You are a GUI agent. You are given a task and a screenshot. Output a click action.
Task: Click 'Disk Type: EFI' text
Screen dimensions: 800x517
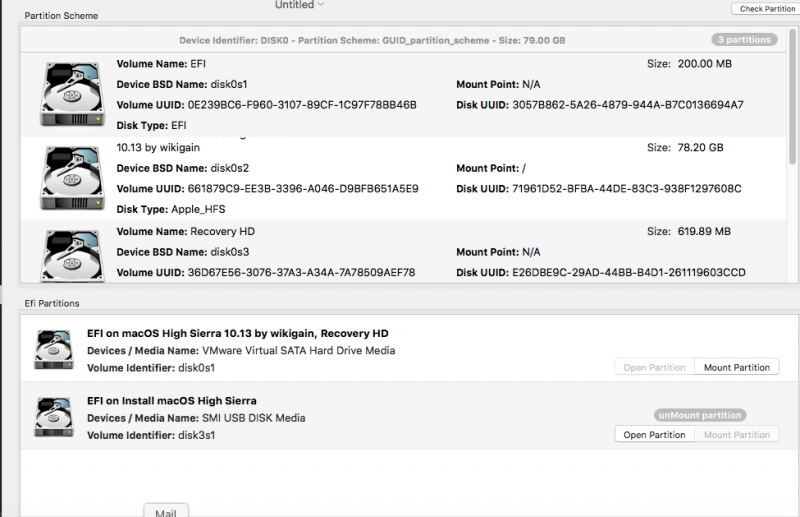(152, 126)
